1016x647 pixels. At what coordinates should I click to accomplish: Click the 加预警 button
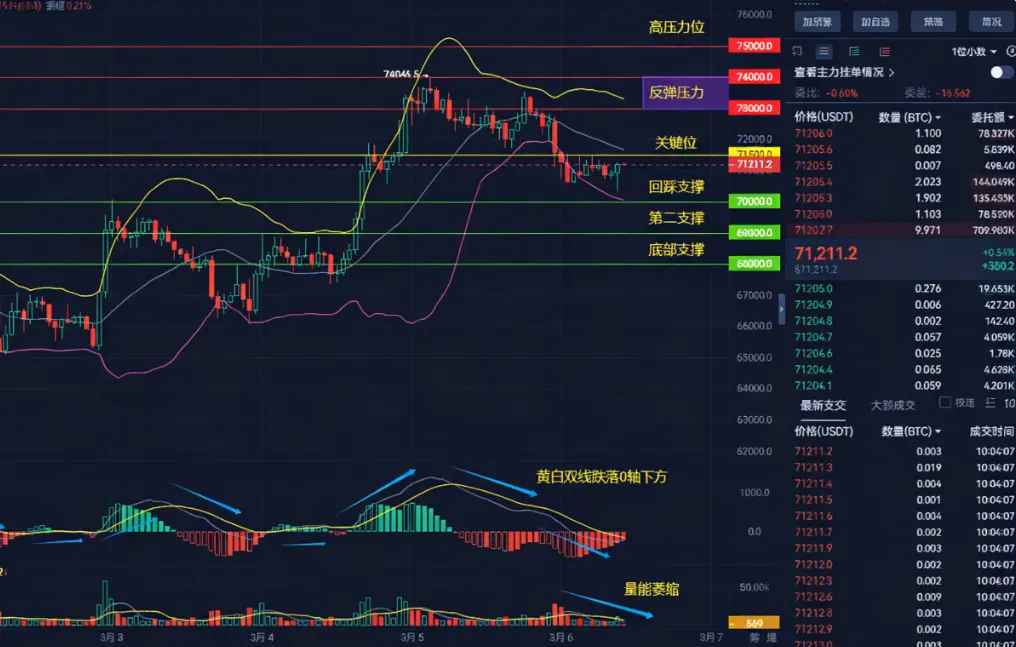click(x=817, y=21)
